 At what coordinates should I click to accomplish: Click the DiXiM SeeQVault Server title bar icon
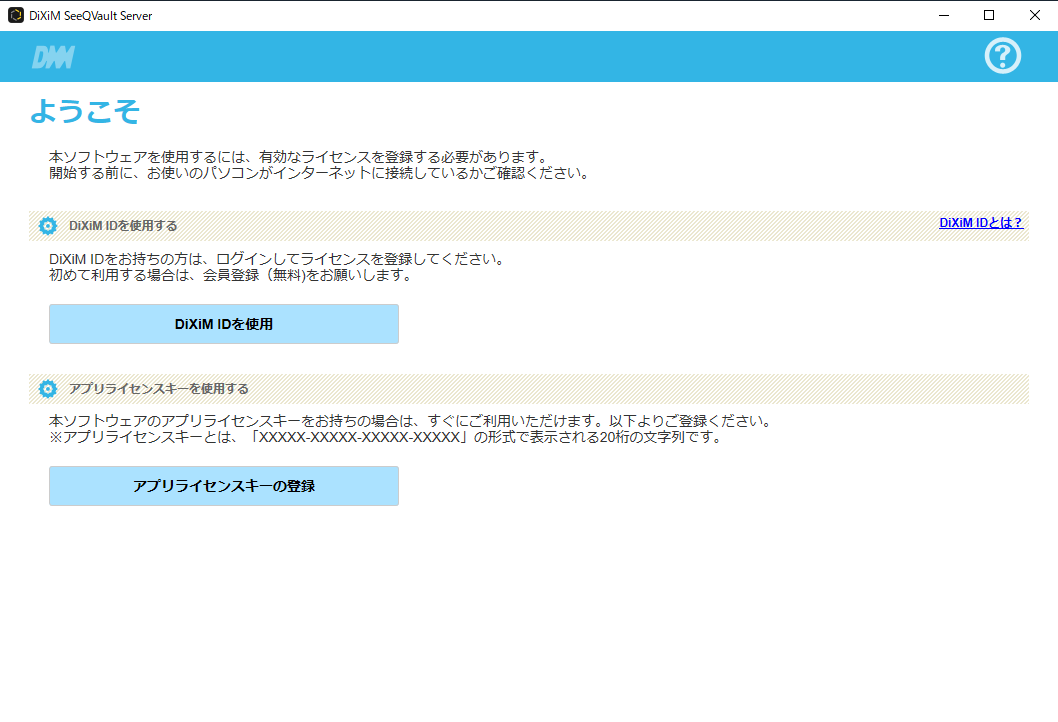[x=15, y=15]
